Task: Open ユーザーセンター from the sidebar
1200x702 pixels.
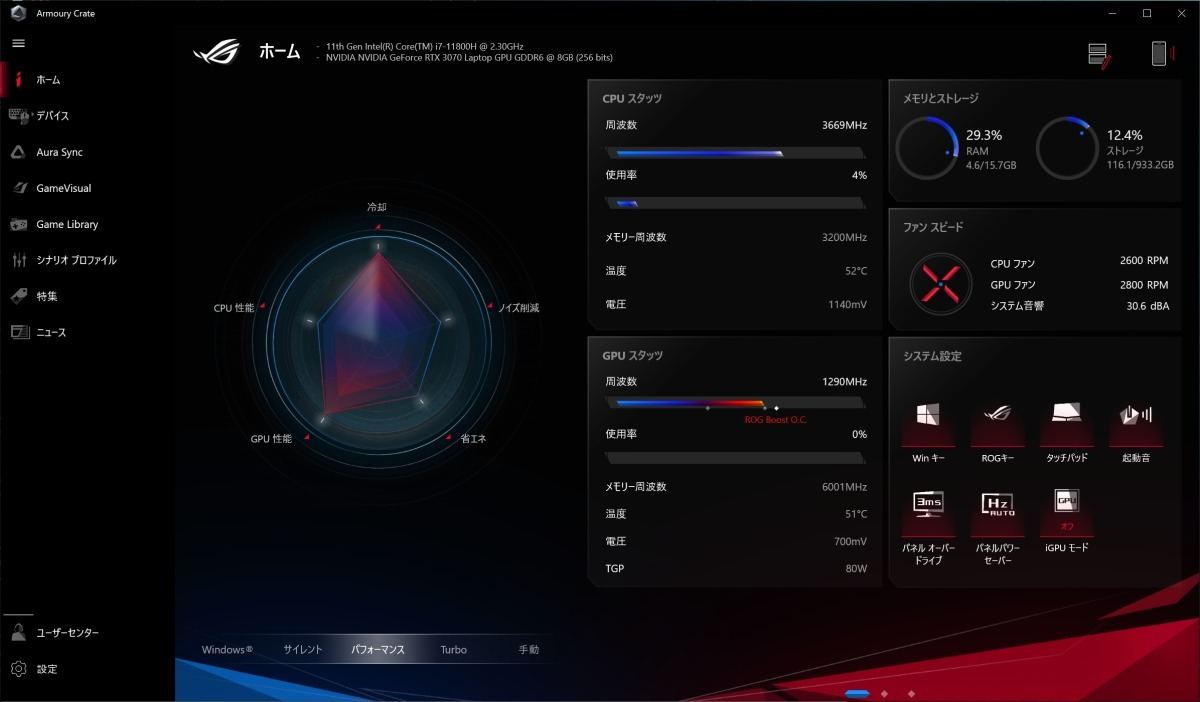Action: pyautogui.click(x=68, y=633)
